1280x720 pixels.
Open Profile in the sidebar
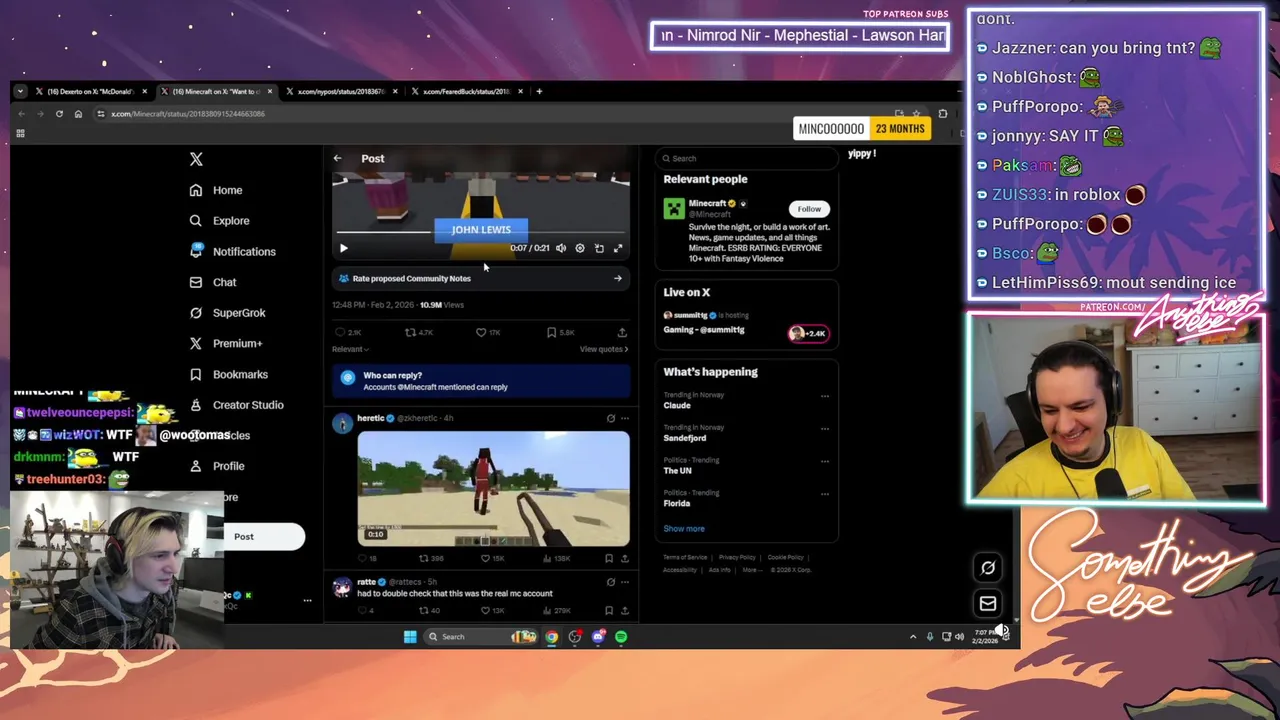click(x=217, y=466)
